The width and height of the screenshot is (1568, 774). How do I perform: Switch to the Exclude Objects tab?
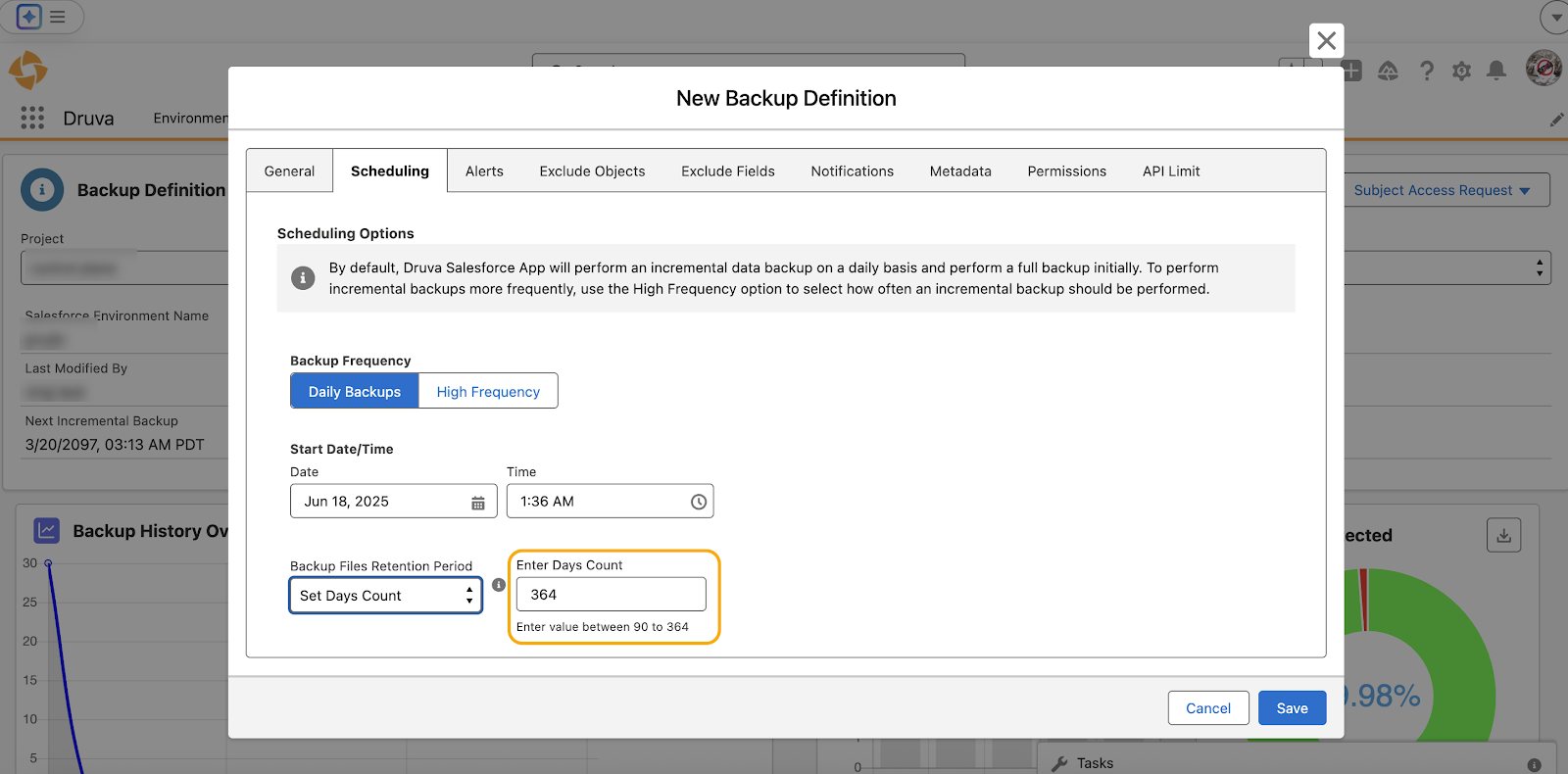point(592,171)
